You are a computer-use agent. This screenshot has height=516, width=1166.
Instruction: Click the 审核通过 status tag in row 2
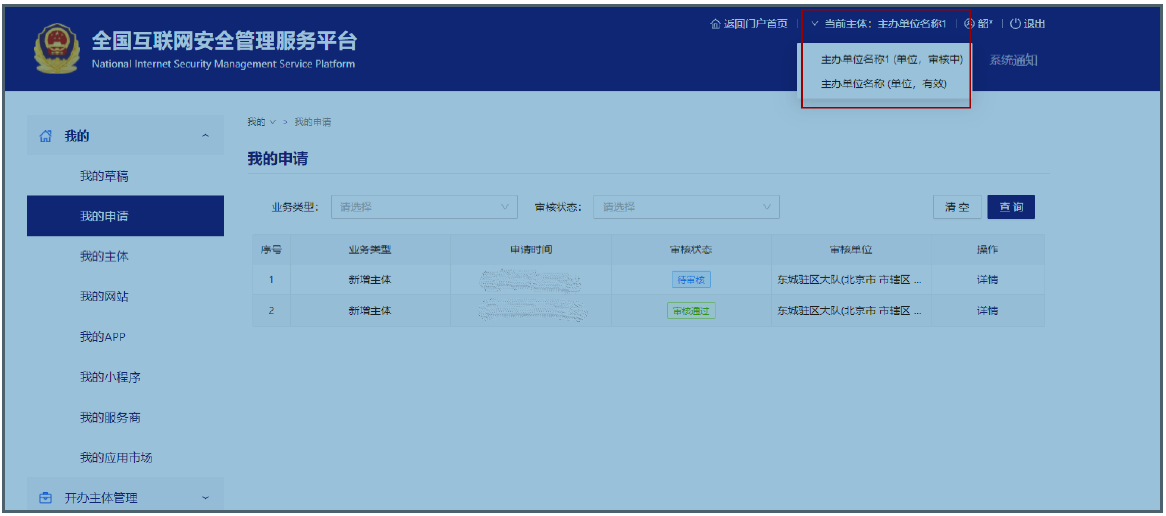click(x=691, y=311)
